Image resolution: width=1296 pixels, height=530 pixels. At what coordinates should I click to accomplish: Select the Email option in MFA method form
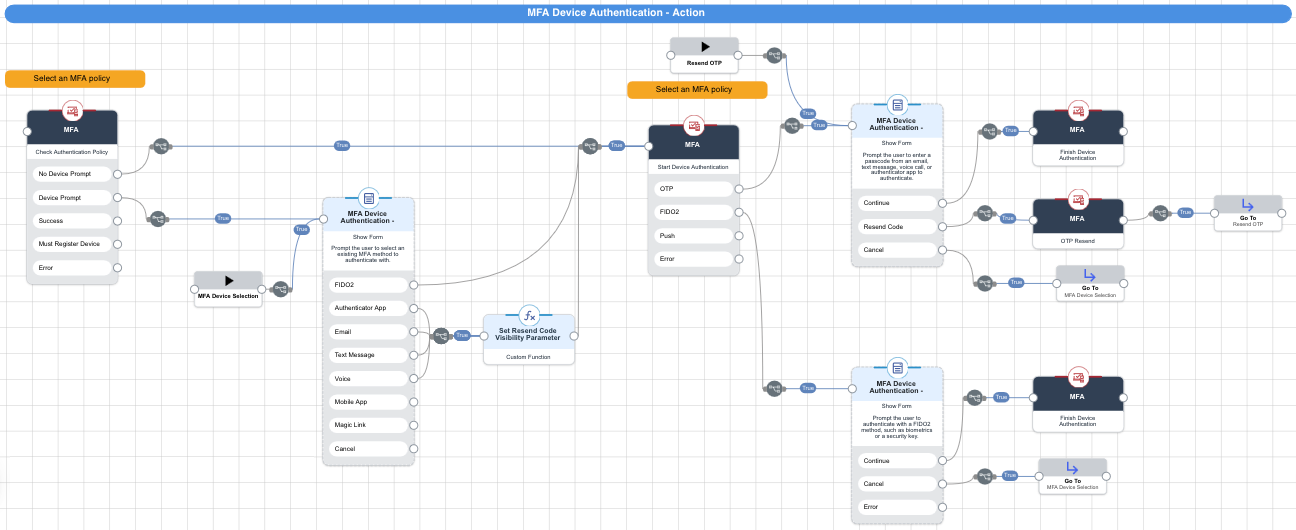369,331
